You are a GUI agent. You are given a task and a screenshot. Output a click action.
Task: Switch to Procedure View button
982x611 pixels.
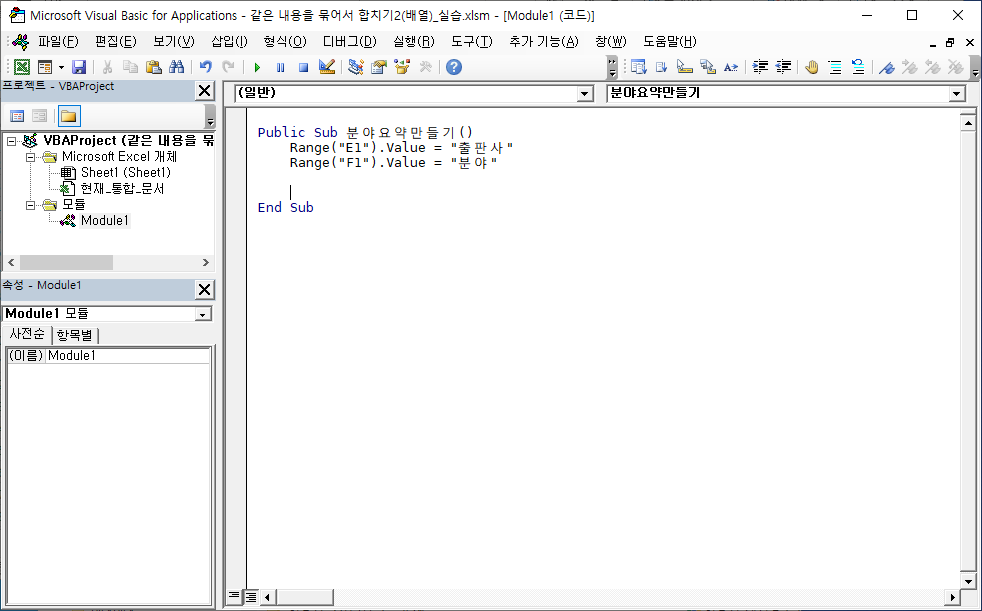tap(234, 596)
